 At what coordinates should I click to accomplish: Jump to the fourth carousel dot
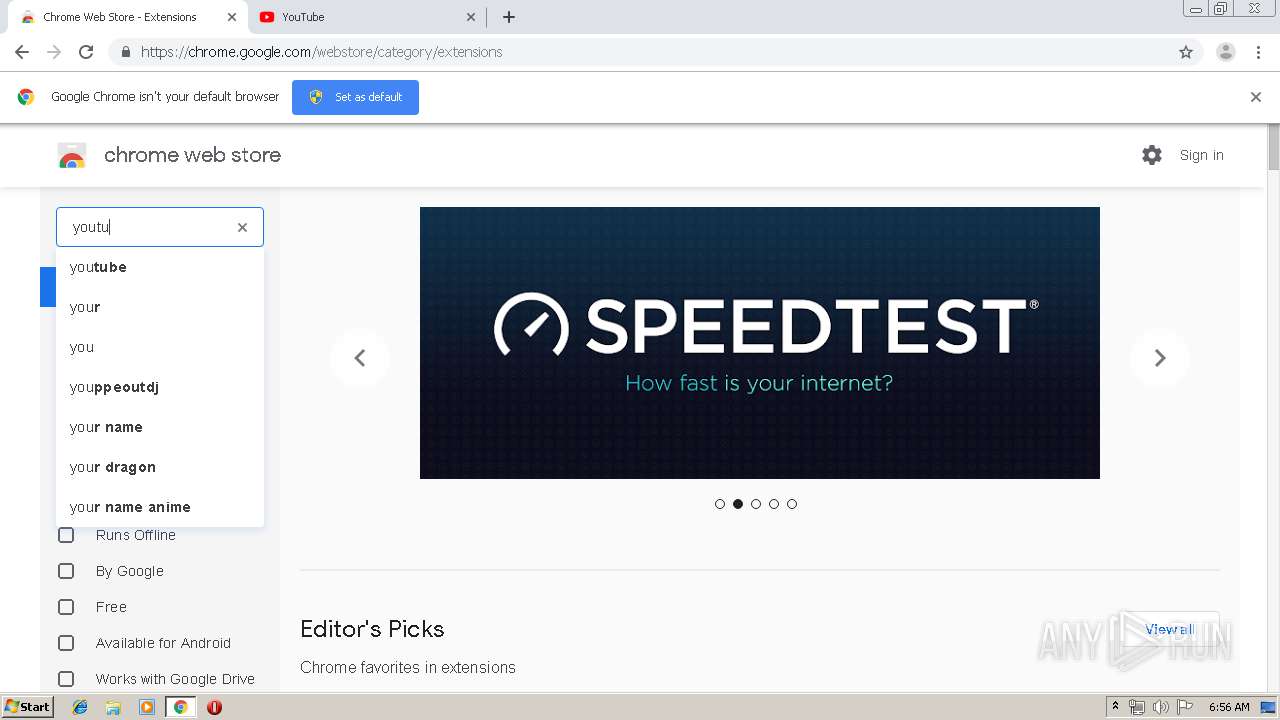tap(774, 504)
